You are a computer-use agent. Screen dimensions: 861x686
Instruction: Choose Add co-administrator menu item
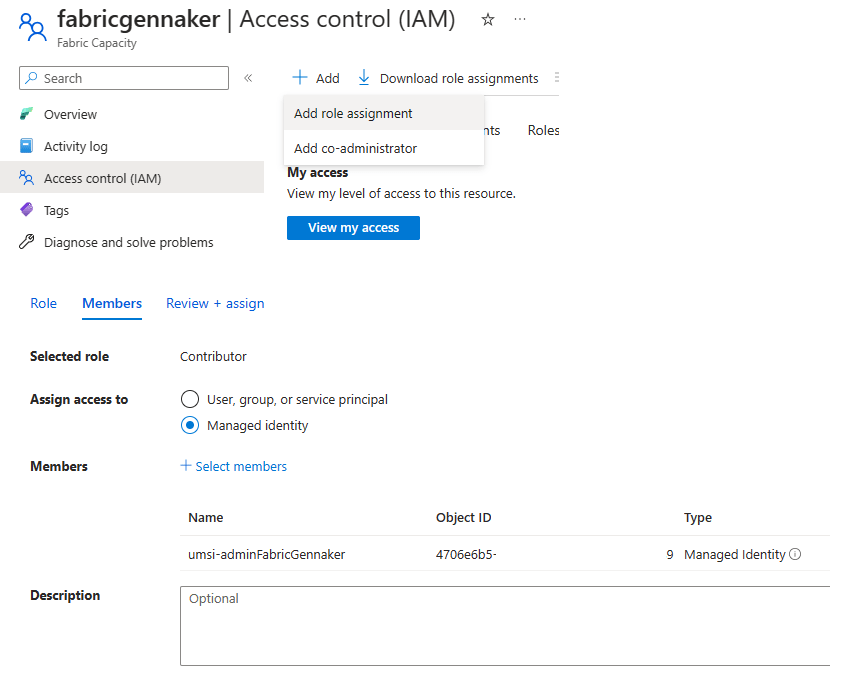click(355, 148)
